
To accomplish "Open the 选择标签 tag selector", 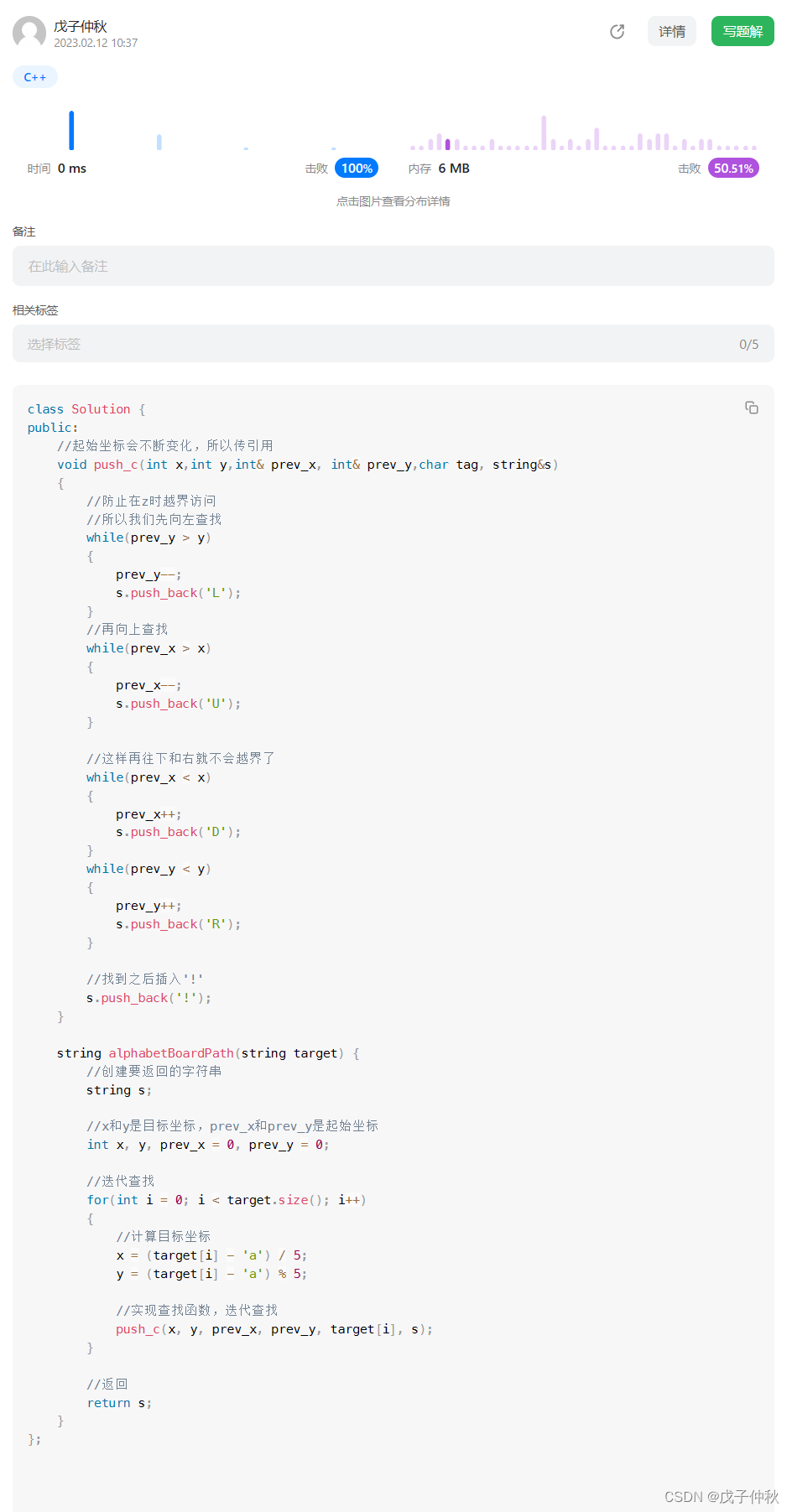I will coord(393,344).
